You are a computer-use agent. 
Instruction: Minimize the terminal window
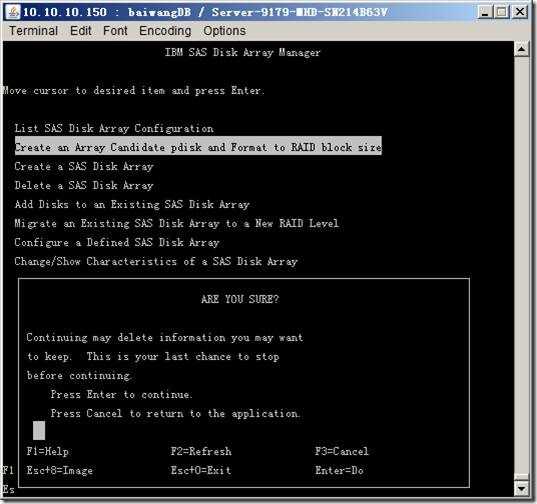[x=485, y=12]
